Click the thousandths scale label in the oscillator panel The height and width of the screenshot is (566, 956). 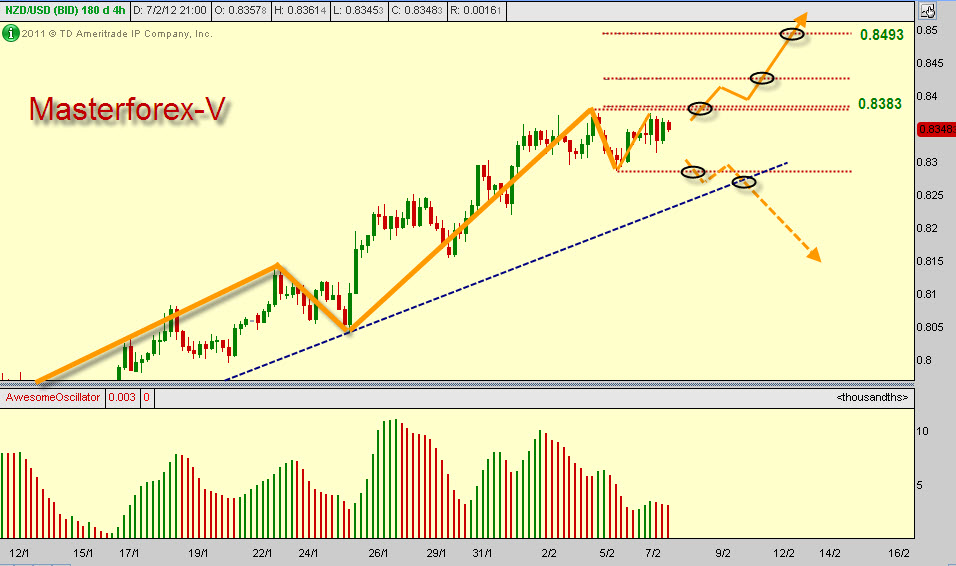coord(872,398)
